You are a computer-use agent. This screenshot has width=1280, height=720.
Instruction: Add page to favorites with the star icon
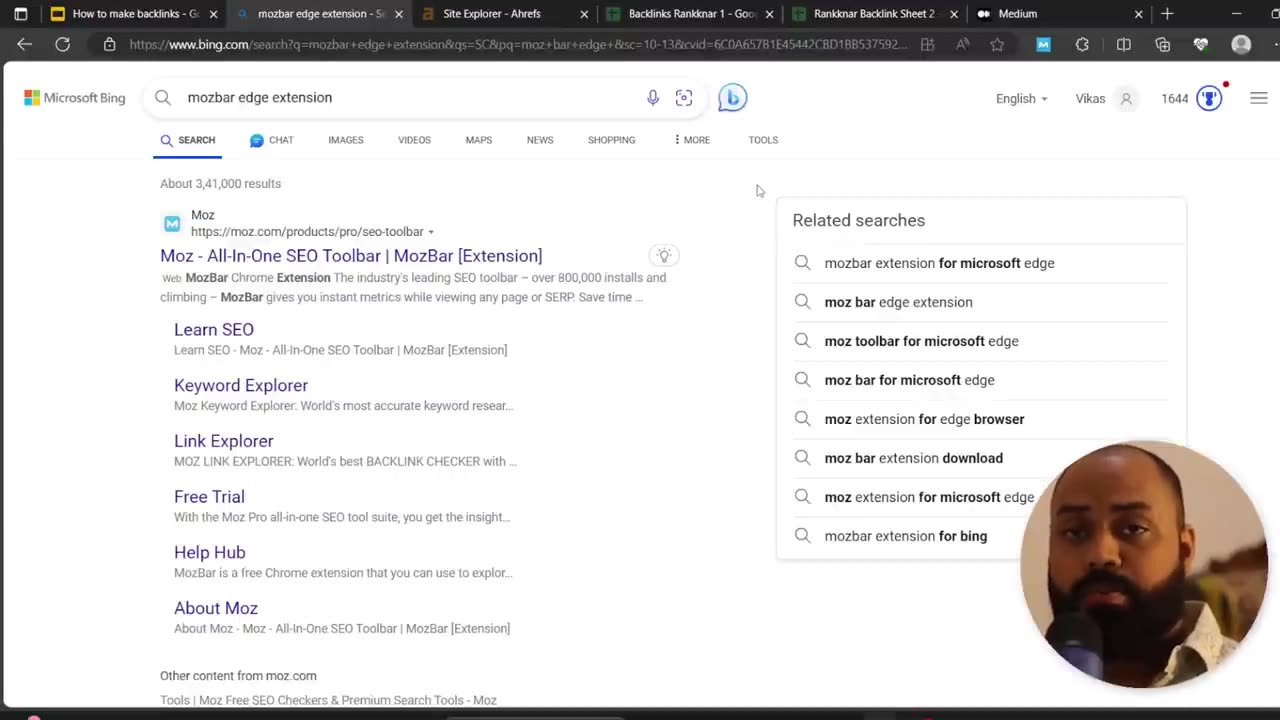[997, 44]
